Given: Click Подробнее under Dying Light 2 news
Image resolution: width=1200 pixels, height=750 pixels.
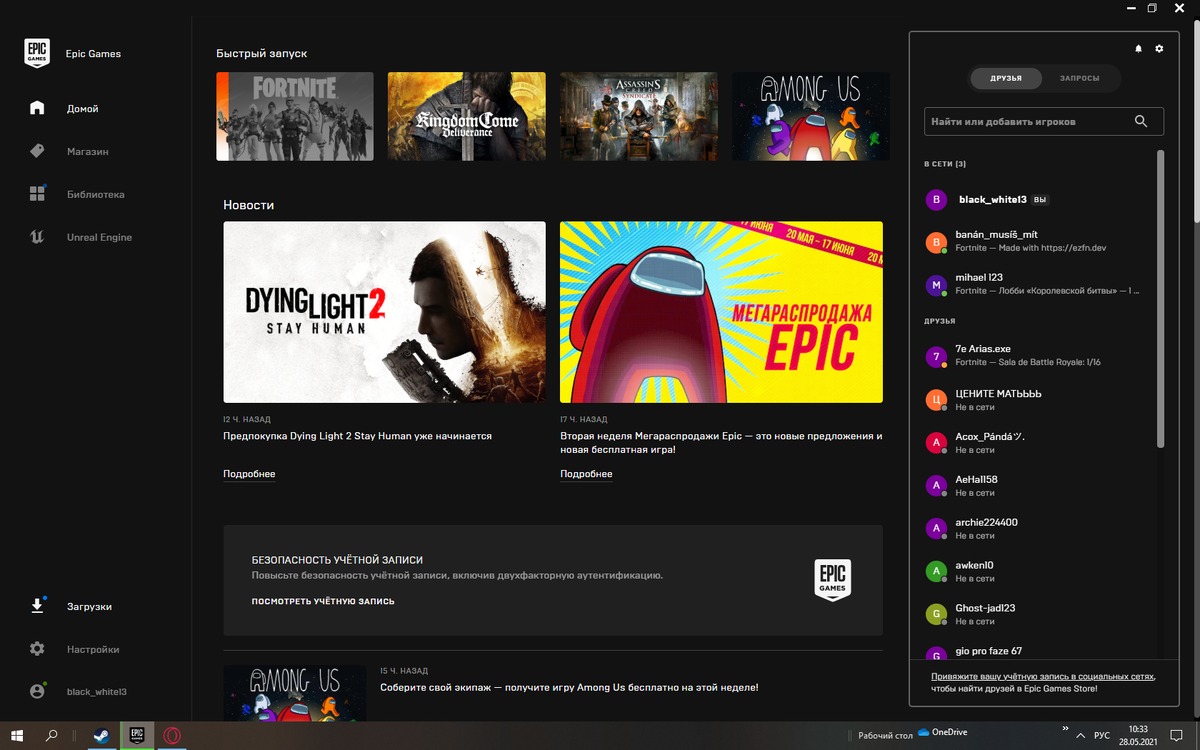Looking at the screenshot, I should pyautogui.click(x=249, y=474).
